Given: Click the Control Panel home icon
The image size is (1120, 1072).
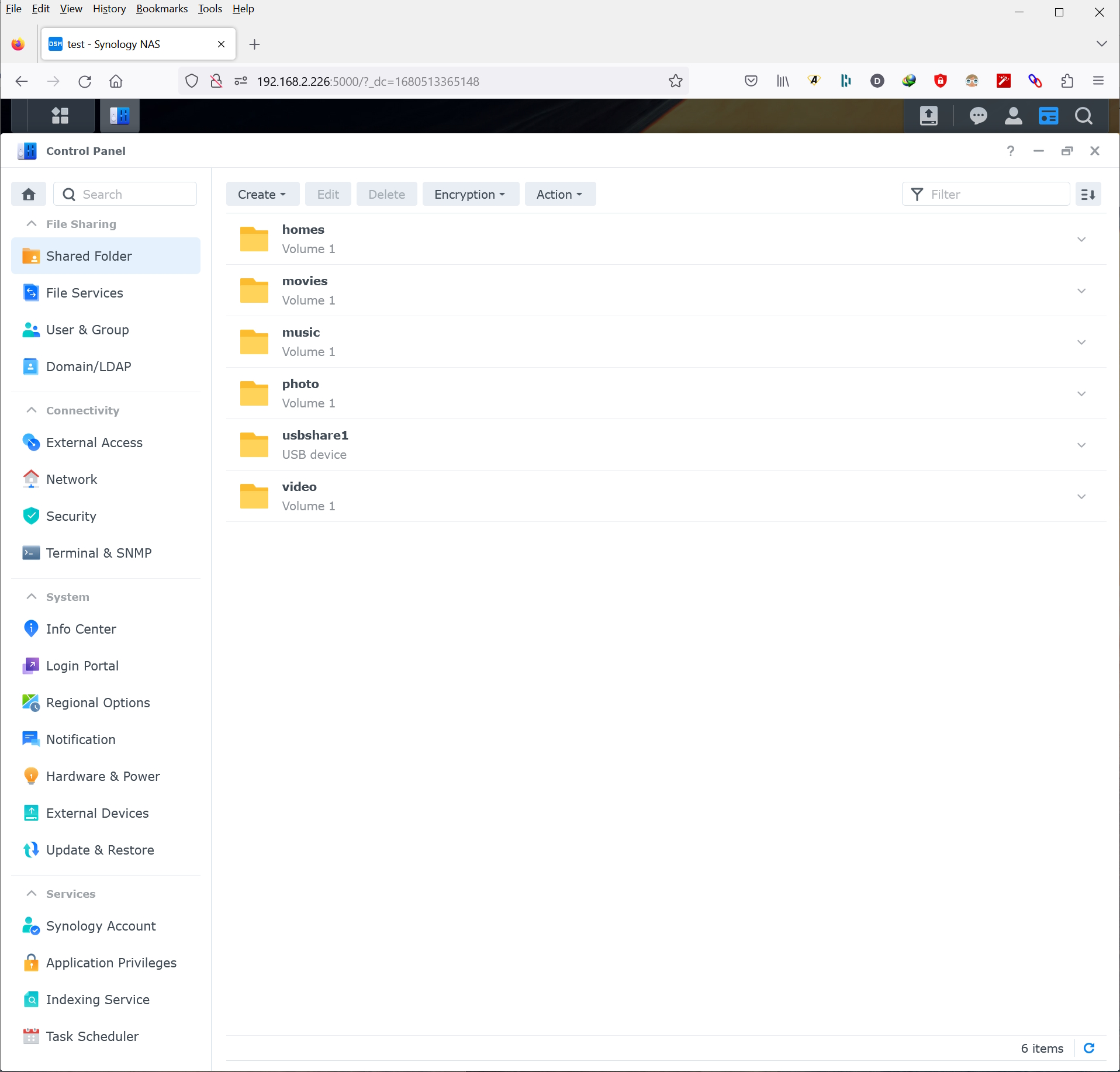Looking at the screenshot, I should point(29,194).
